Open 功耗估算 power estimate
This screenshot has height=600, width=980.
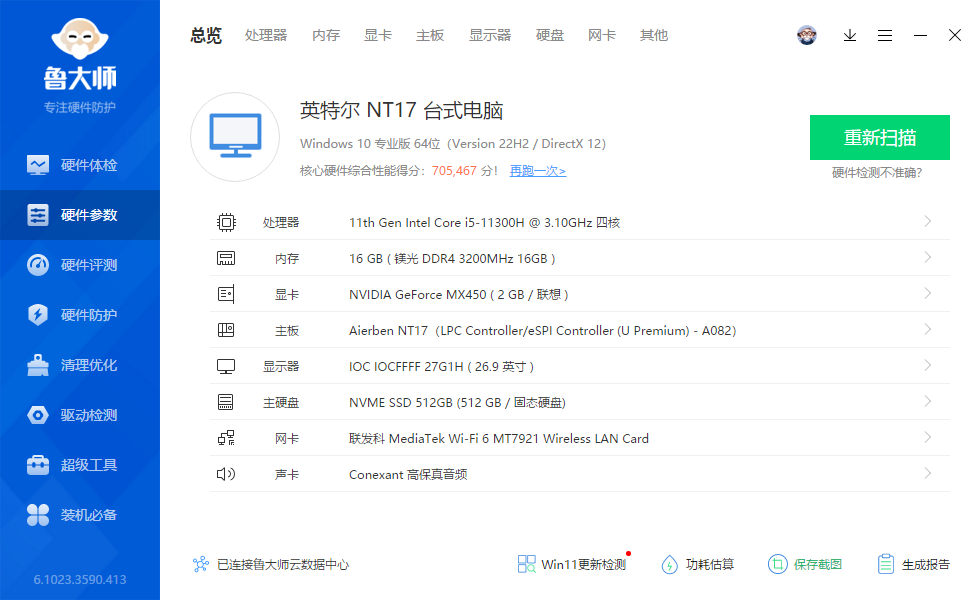(698, 564)
